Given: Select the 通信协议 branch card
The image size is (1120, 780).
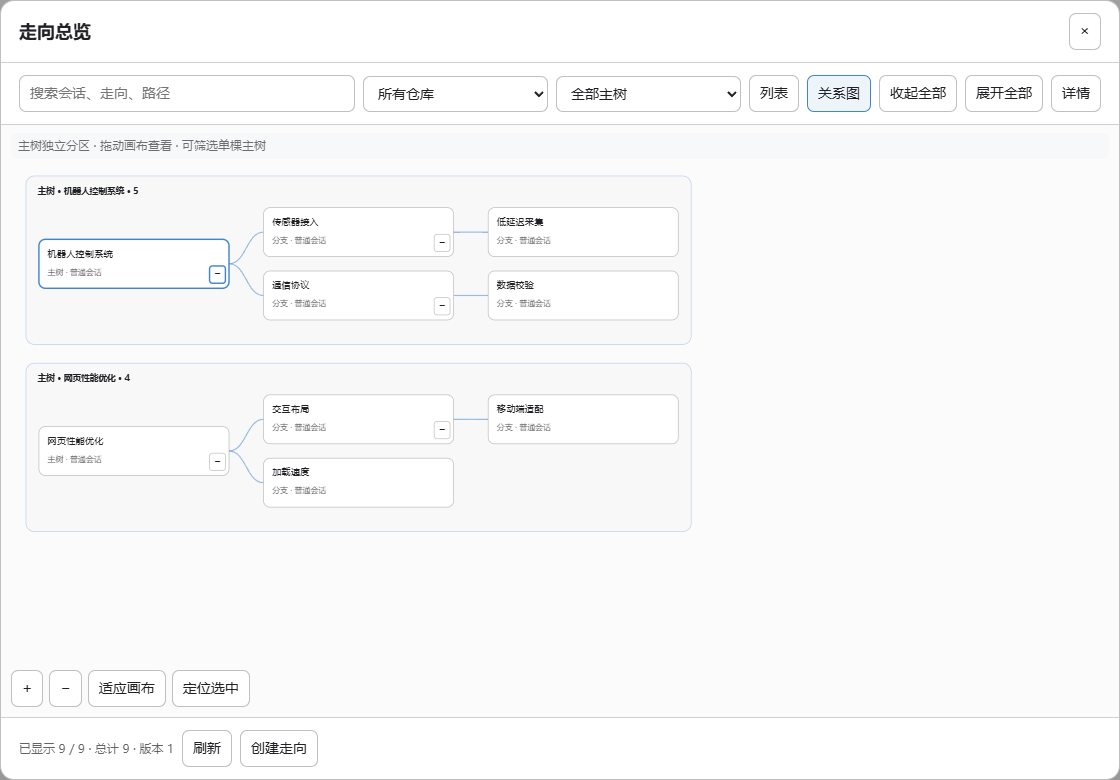Looking at the screenshot, I should (359, 295).
